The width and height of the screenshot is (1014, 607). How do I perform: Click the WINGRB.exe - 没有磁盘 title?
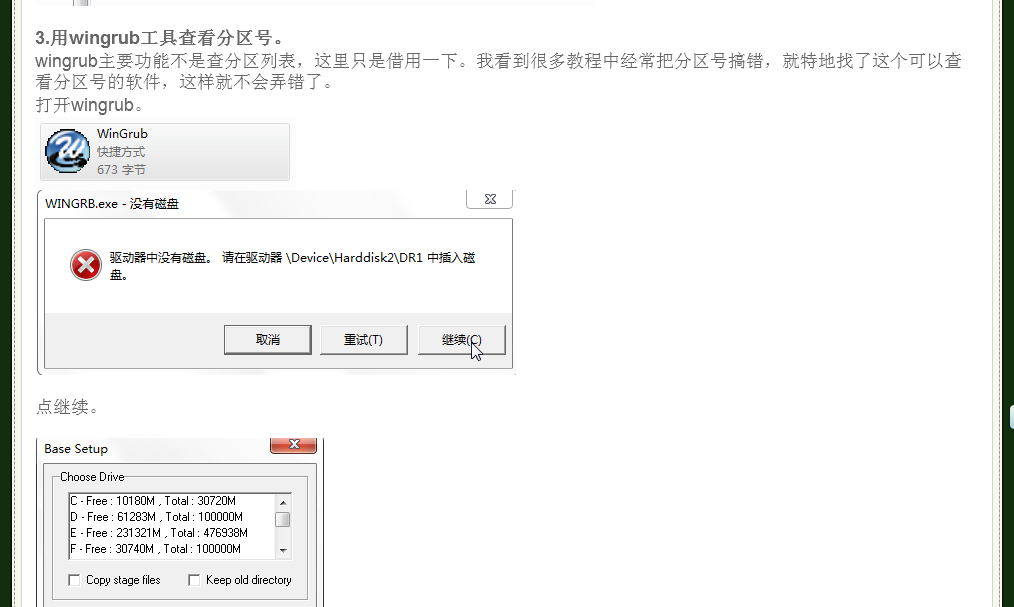pos(112,204)
